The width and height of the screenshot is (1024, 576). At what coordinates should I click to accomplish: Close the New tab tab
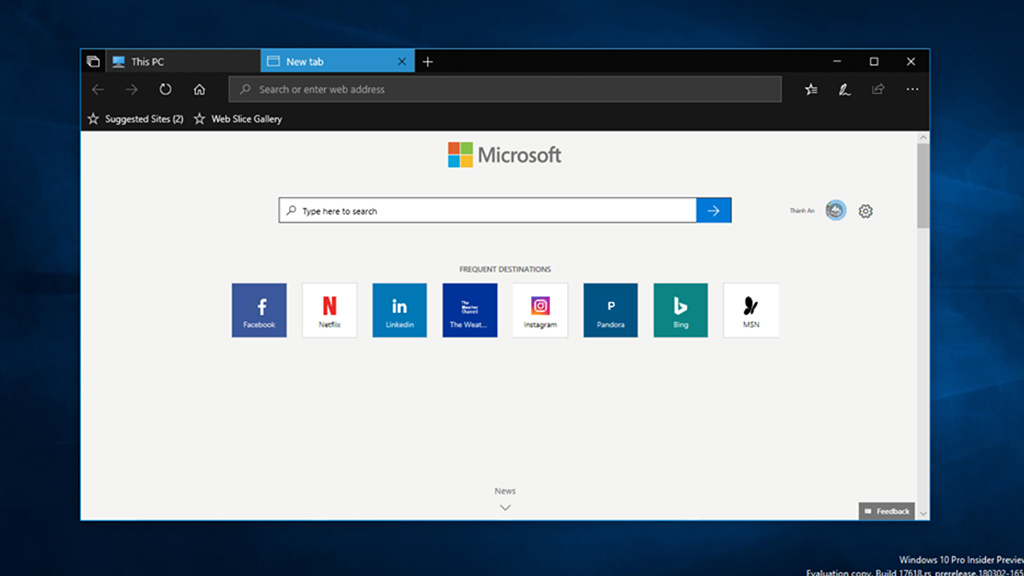click(x=402, y=61)
